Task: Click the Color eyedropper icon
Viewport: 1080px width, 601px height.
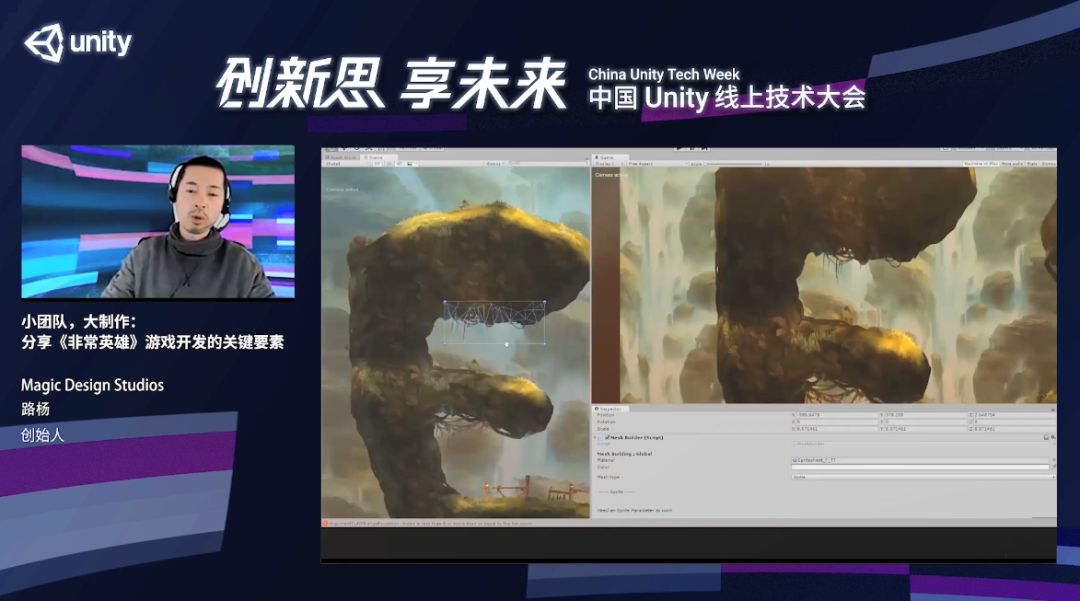Action: click(1052, 467)
